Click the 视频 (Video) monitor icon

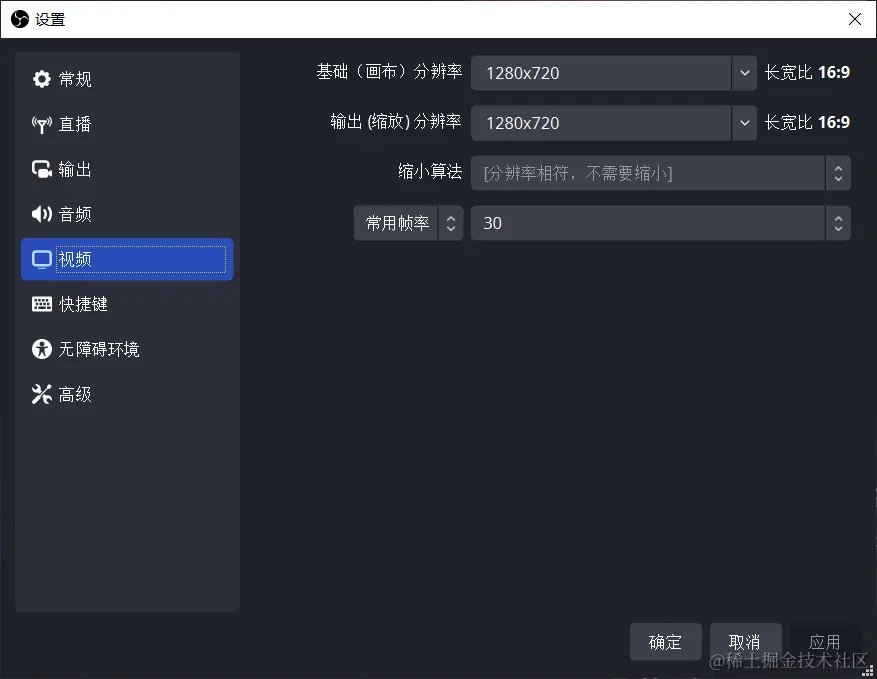[x=40, y=259]
